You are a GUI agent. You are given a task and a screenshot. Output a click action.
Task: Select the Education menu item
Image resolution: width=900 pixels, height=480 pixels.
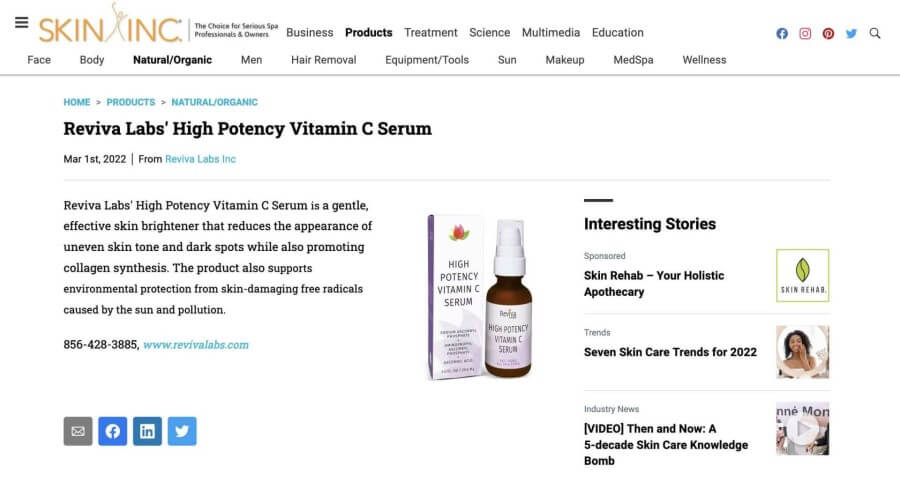tap(617, 33)
